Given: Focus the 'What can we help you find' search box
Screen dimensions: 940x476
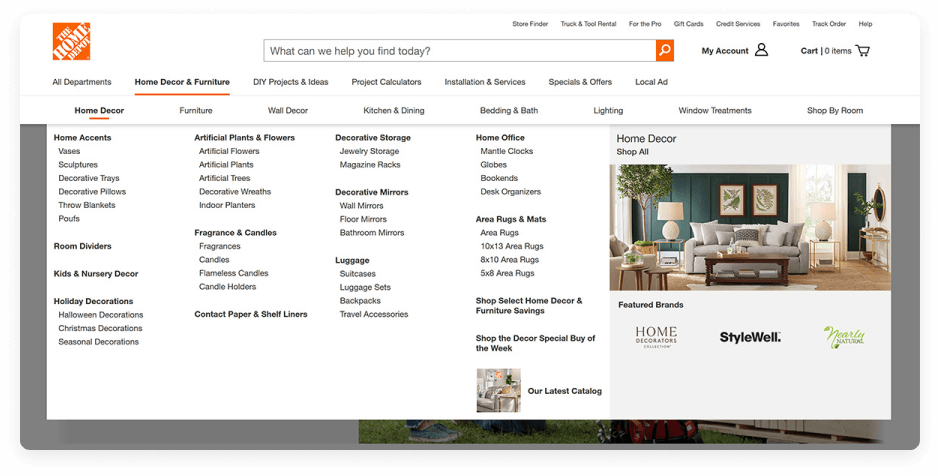Looking at the screenshot, I should coord(460,51).
